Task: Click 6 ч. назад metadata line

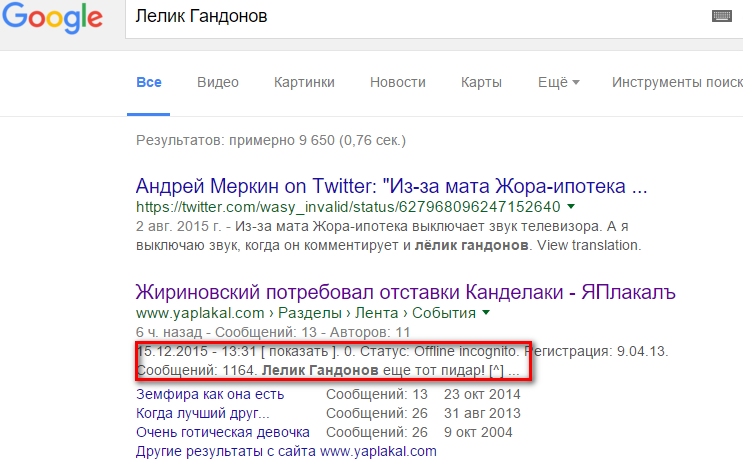Action: [x=273, y=332]
